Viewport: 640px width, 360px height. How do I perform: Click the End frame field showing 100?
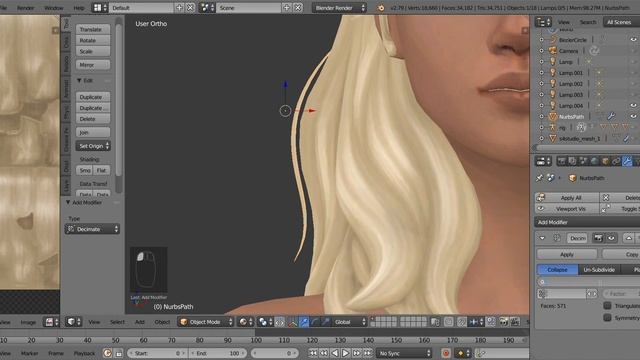(217, 353)
